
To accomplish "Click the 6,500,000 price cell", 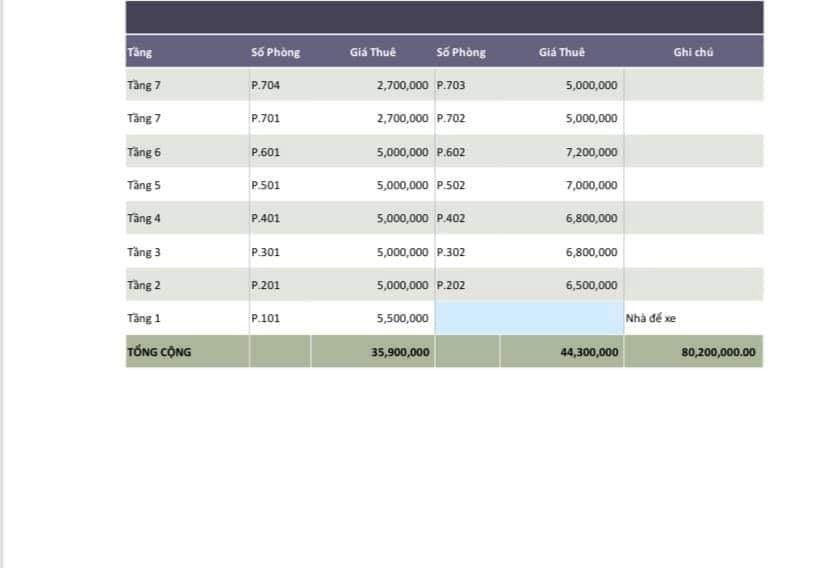I will pos(591,285).
